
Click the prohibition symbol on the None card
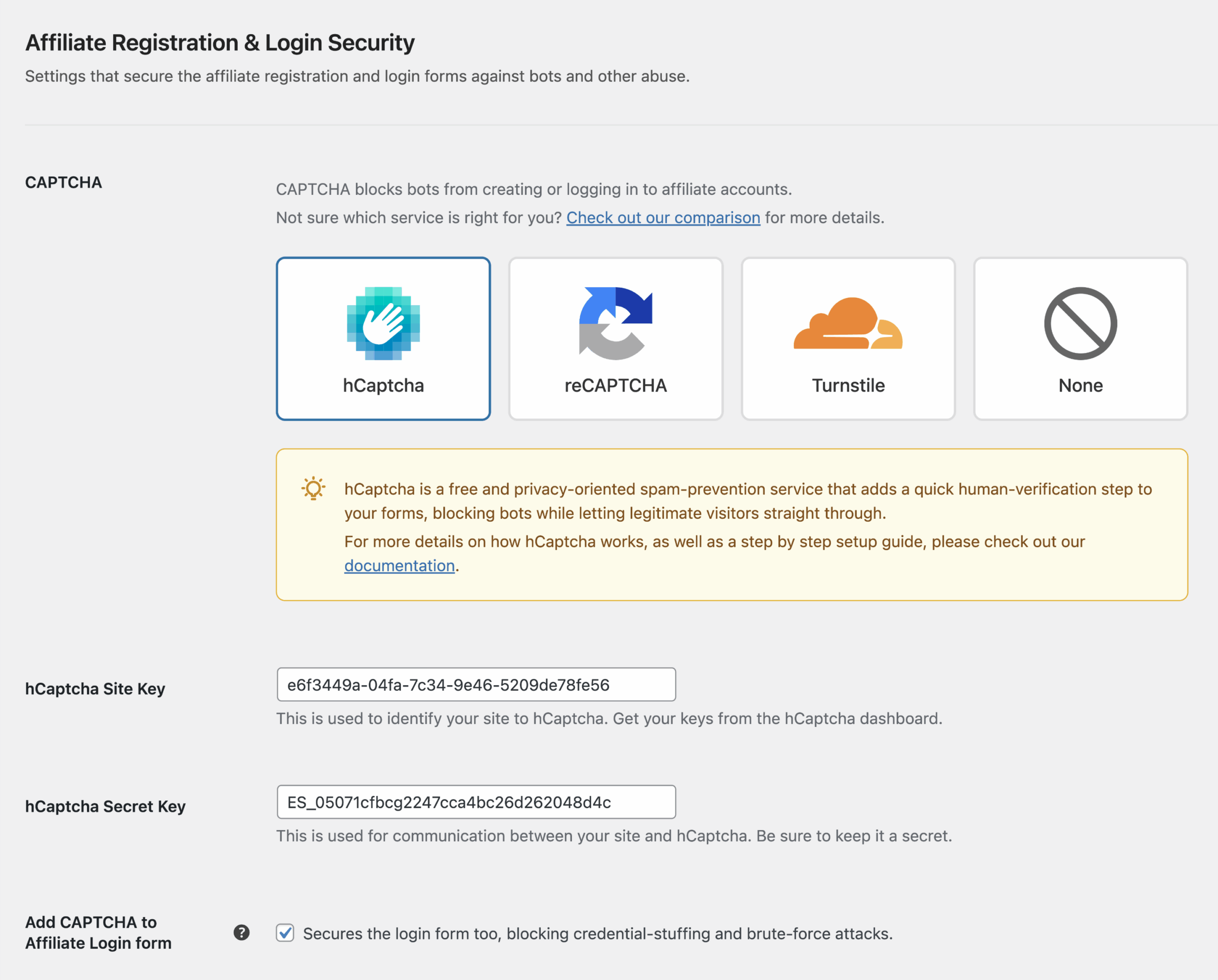click(x=1080, y=323)
